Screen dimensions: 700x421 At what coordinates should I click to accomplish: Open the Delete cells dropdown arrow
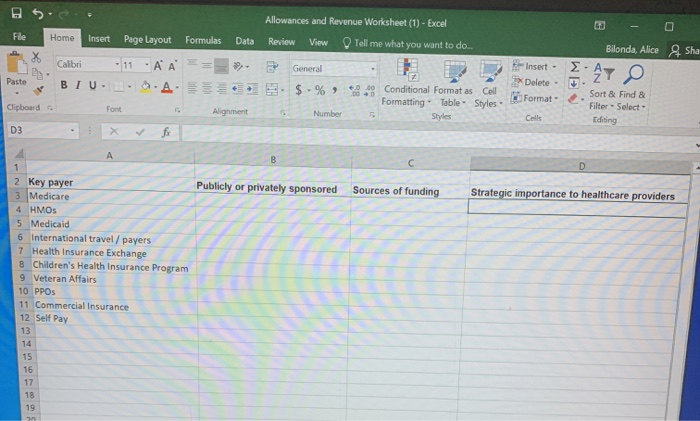(x=556, y=83)
